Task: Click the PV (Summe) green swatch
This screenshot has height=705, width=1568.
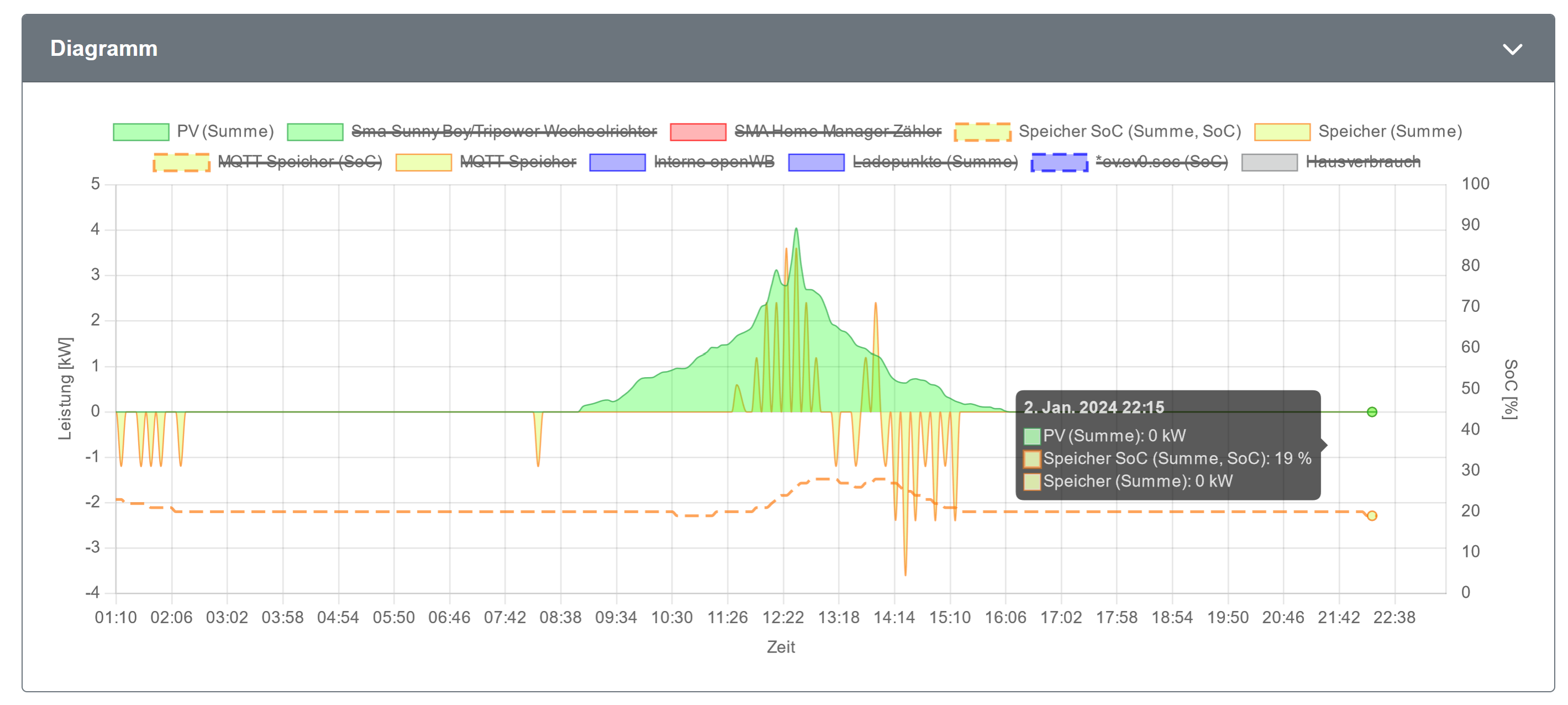Action: coord(140,132)
